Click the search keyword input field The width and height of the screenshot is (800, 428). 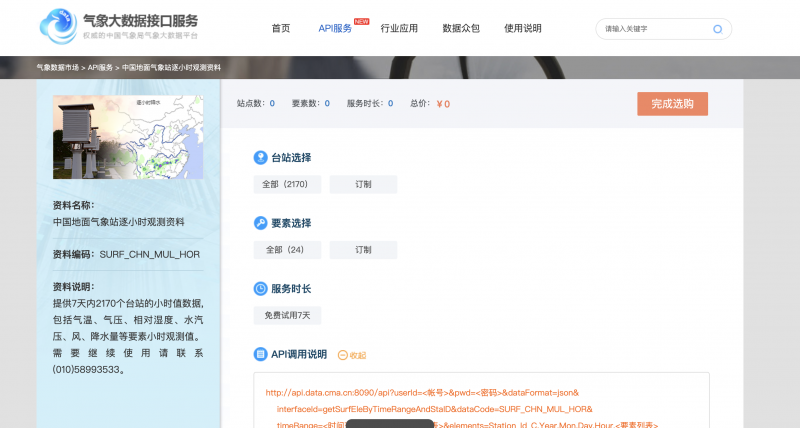pos(655,29)
